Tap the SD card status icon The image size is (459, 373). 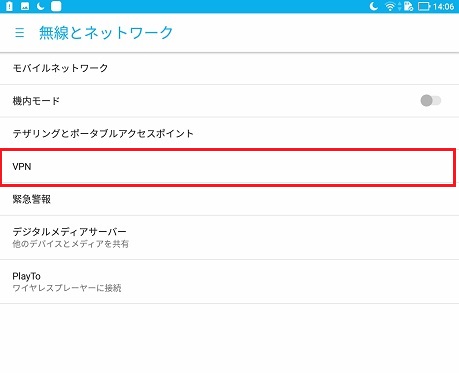[408, 6]
